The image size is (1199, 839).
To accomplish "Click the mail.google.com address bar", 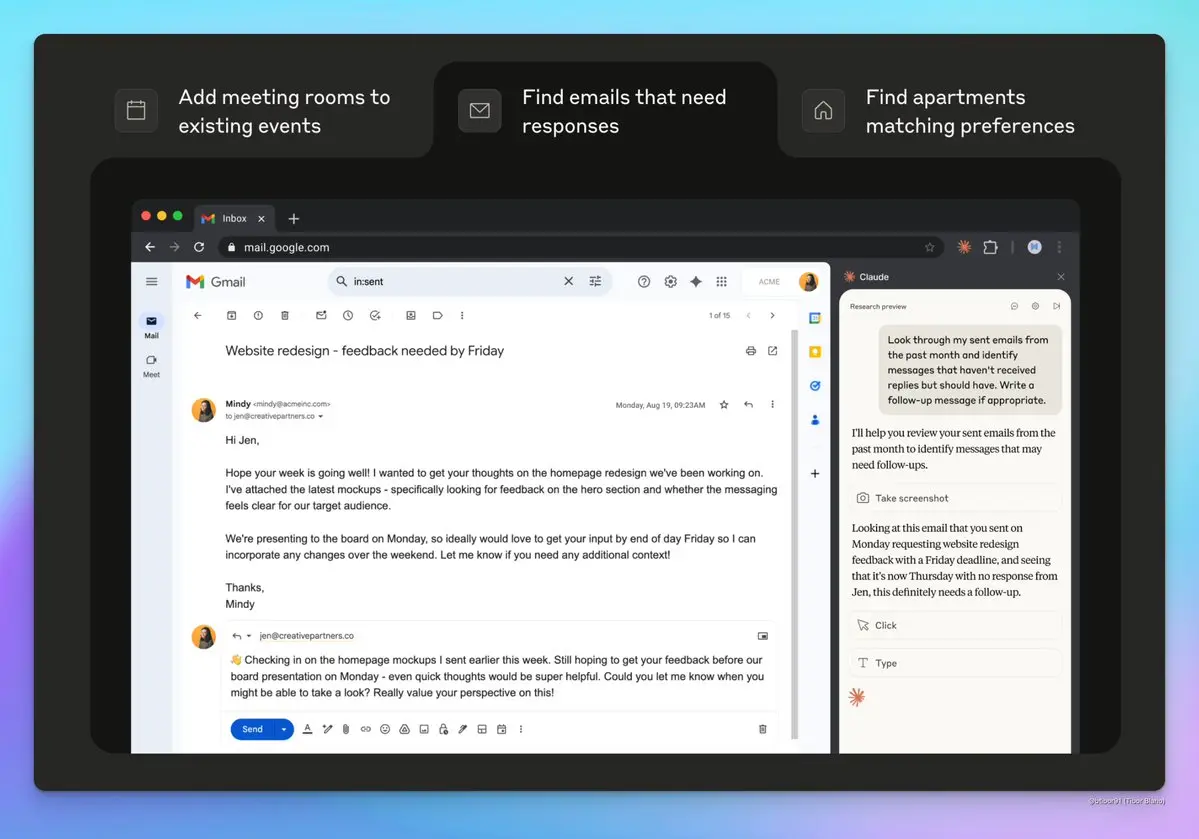I will point(581,247).
